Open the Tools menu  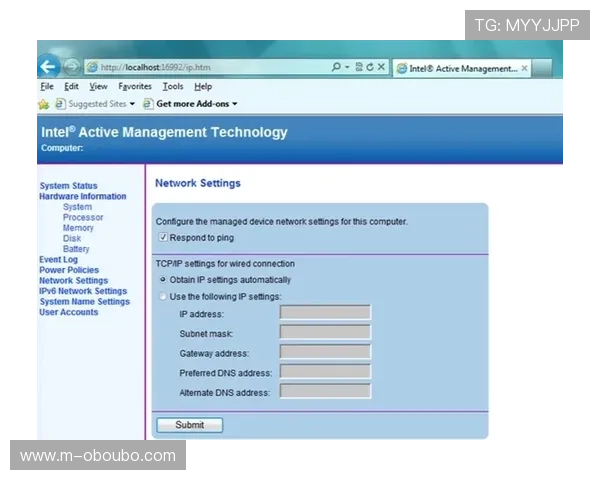click(173, 87)
